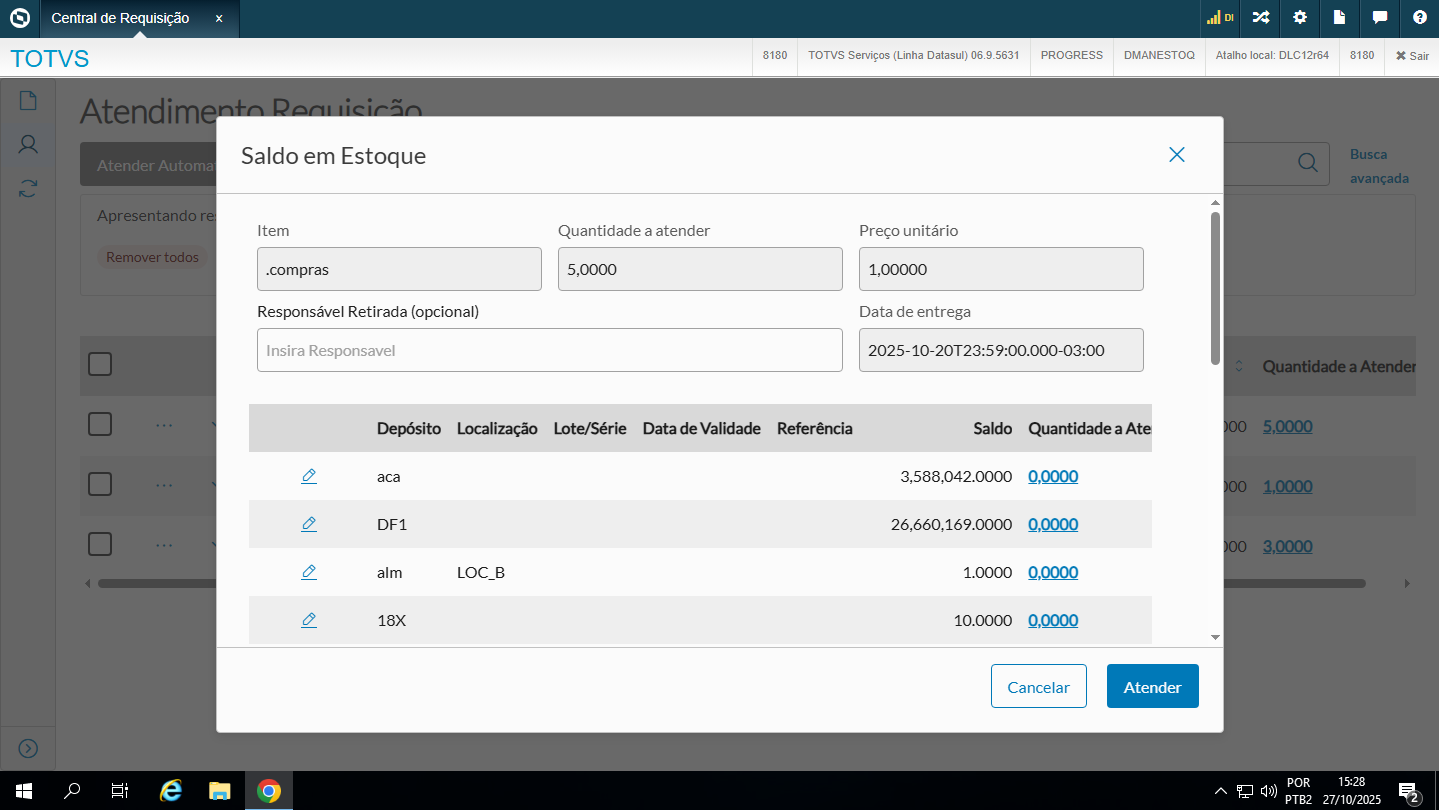The image size is (1439, 810).
Task: Expand the left sidebar with the arrow
Action: (x=28, y=748)
